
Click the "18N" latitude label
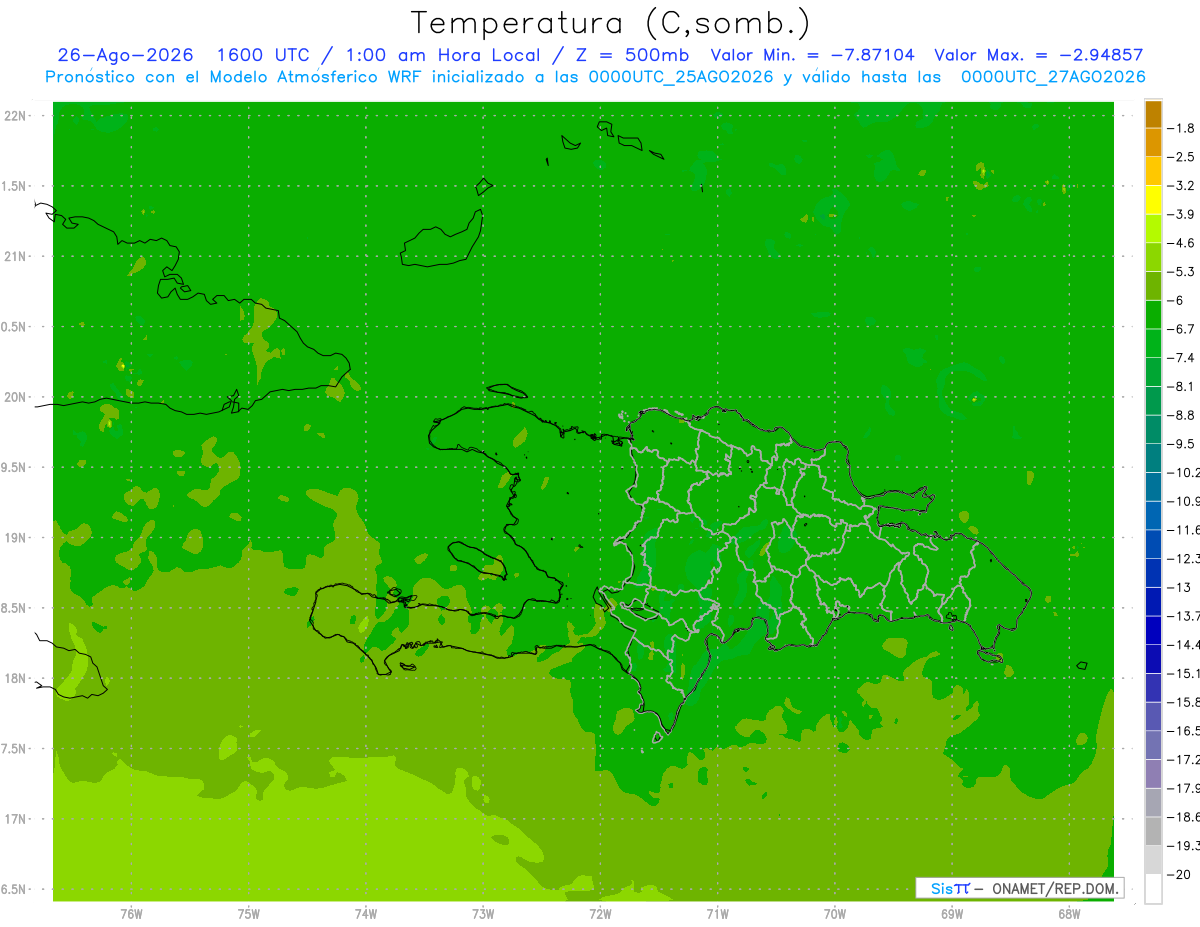tap(16, 679)
